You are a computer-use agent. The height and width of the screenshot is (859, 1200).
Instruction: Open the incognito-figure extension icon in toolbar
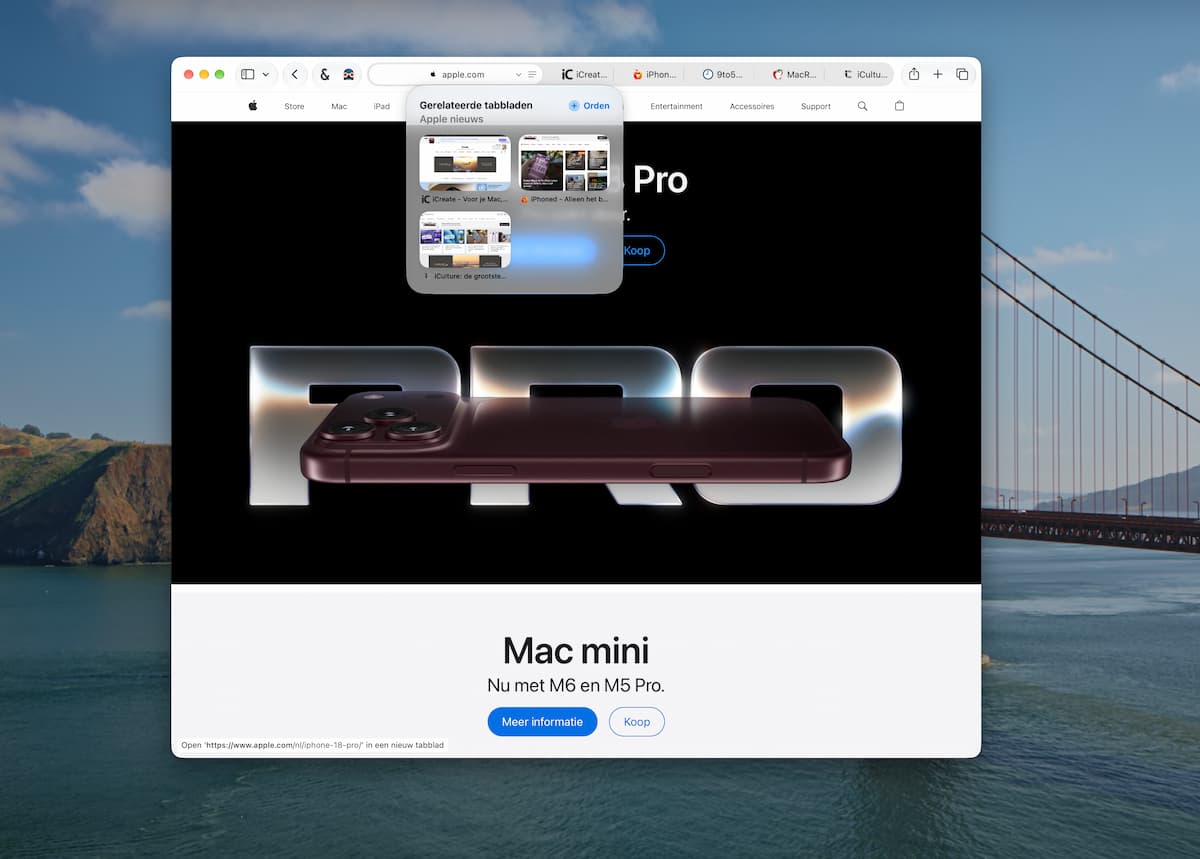coord(348,74)
